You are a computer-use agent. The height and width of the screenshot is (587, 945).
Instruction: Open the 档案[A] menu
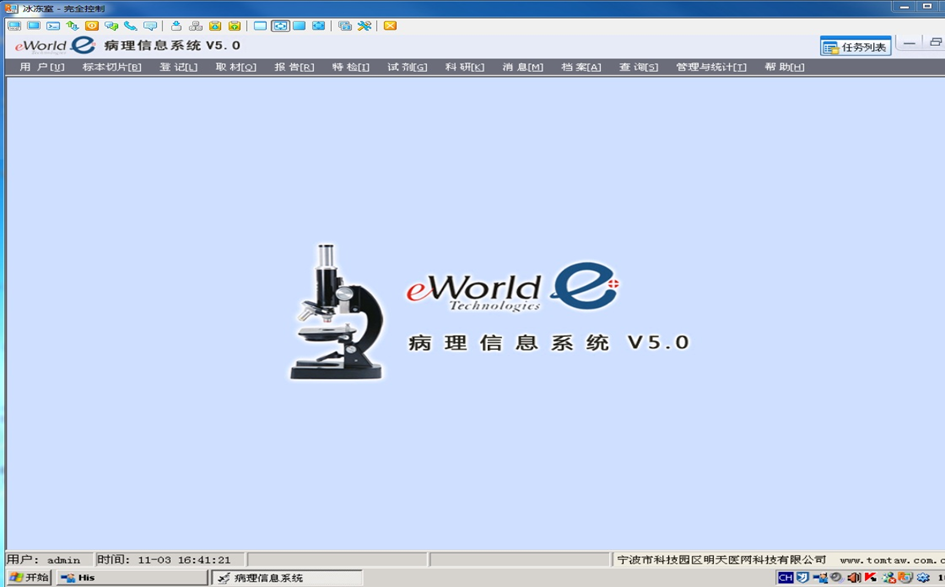point(581,67)
